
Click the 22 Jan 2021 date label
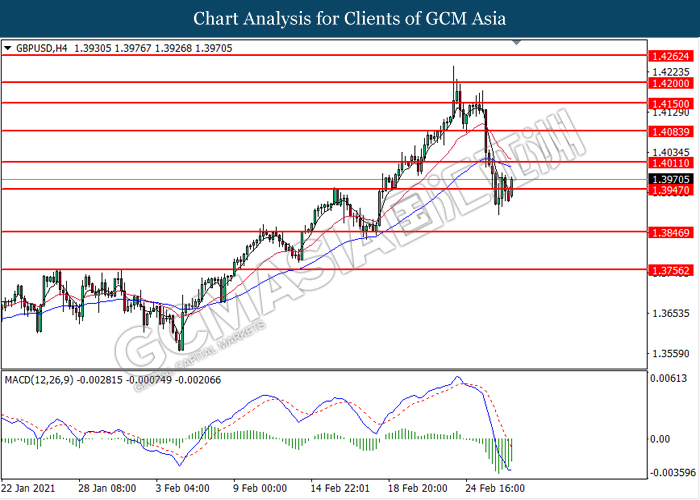coord(28,488)
